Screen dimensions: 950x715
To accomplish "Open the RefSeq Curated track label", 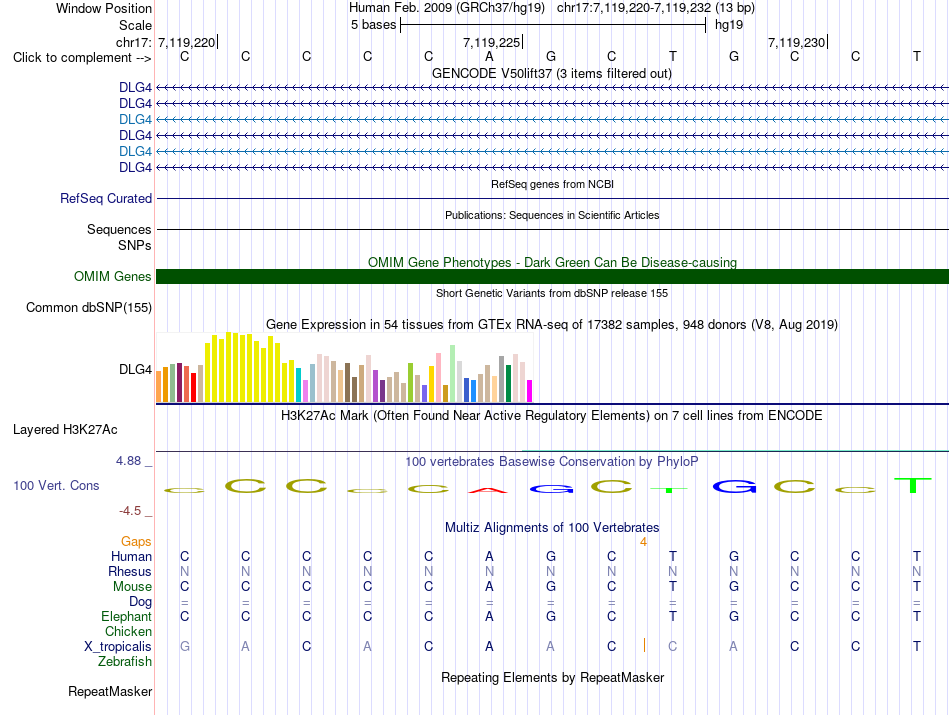I will pos(106,198).
